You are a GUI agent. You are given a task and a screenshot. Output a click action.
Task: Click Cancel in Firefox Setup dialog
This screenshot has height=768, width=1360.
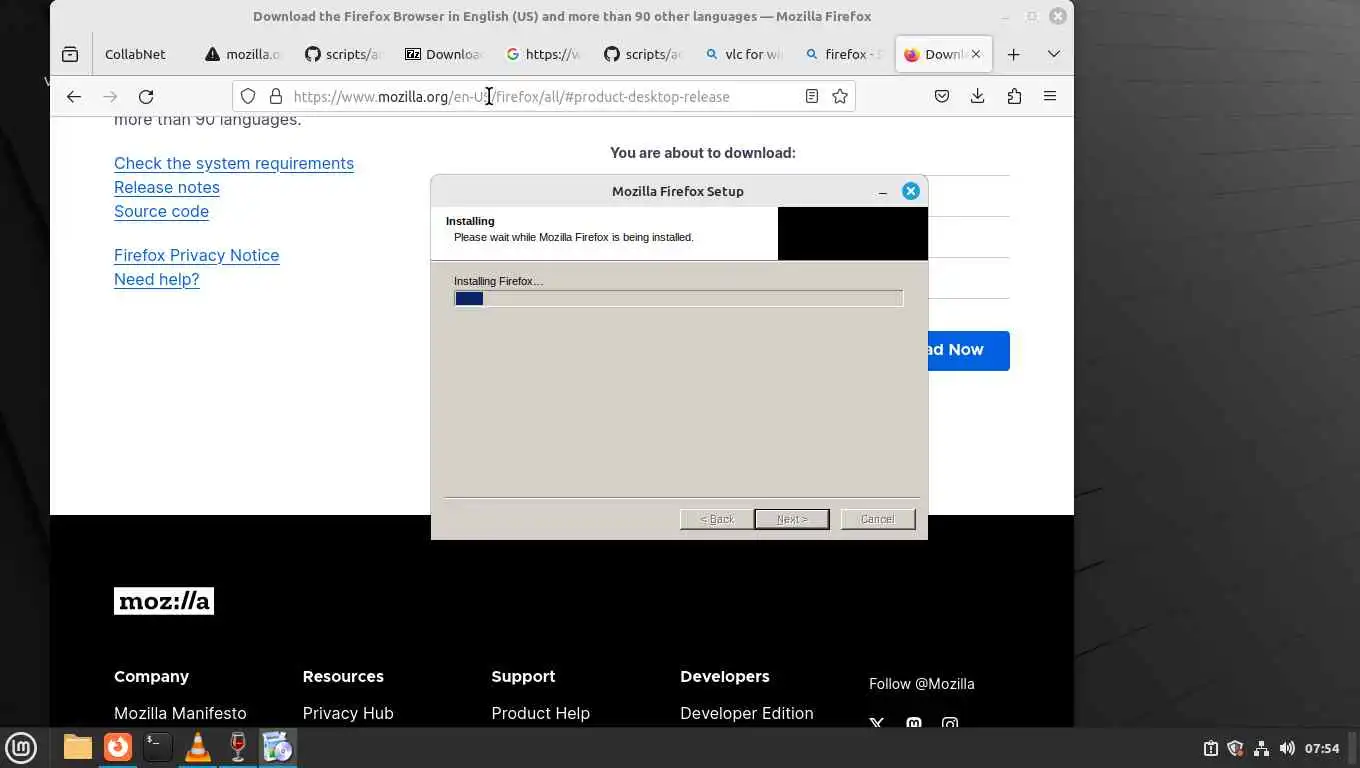(877, 519)
